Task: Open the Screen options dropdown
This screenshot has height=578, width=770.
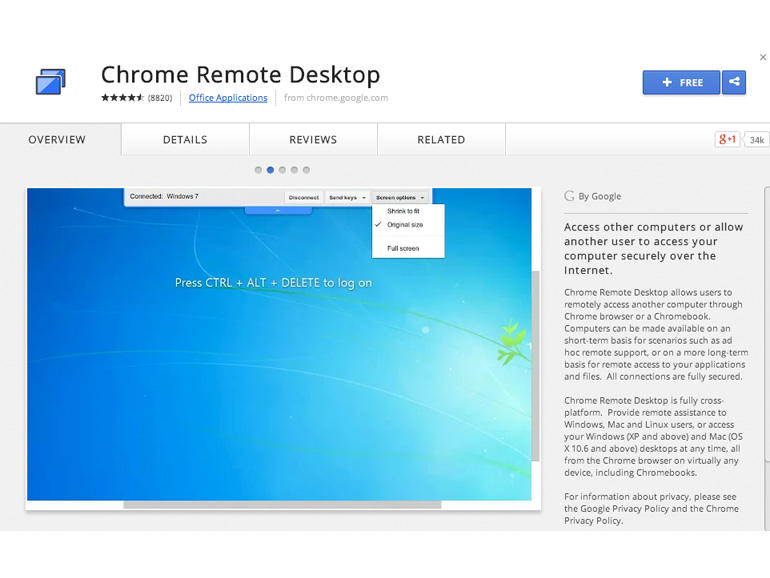Action: (x=400, y=197)
